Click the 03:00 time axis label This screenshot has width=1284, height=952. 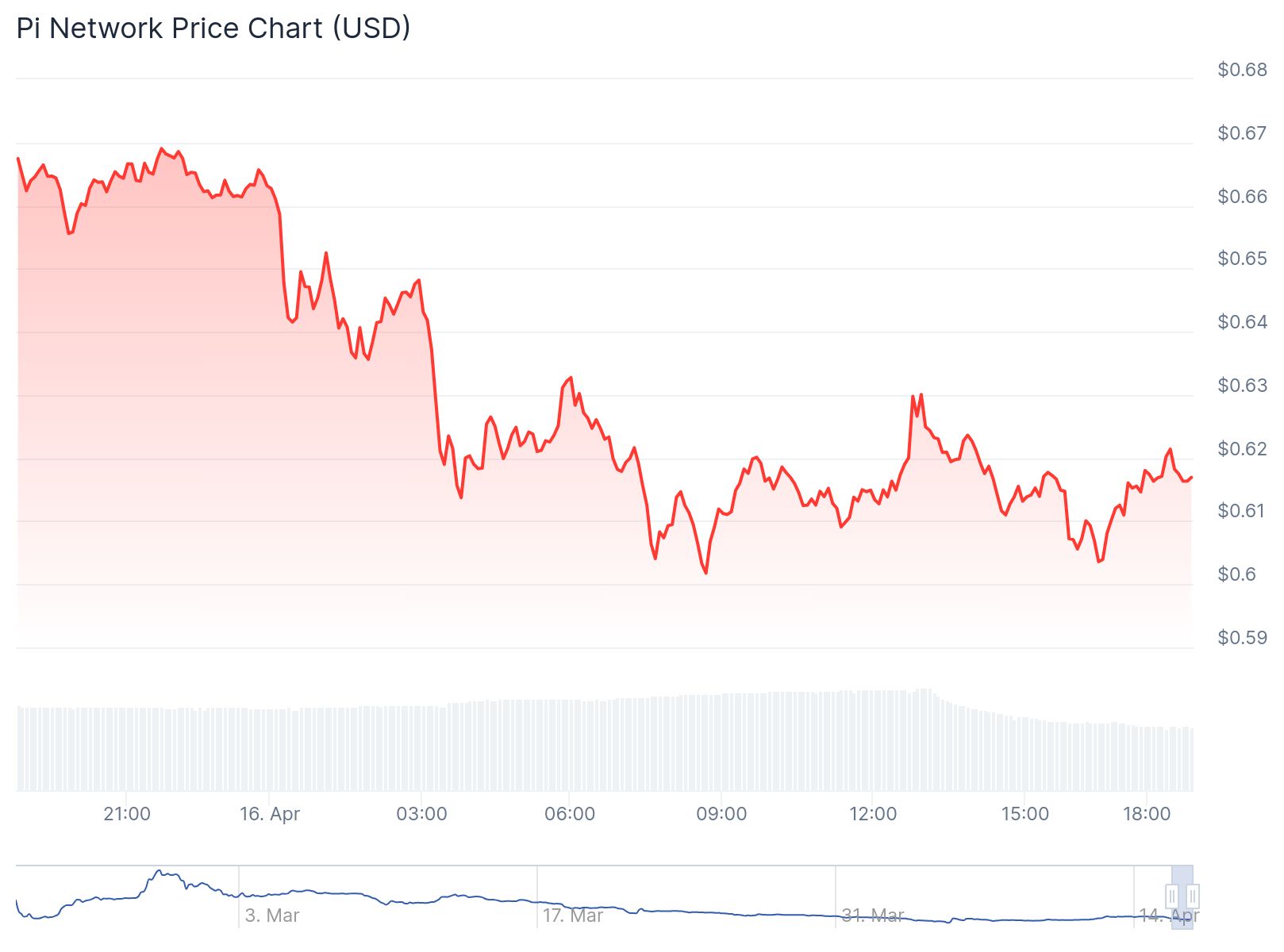(421, 814)
